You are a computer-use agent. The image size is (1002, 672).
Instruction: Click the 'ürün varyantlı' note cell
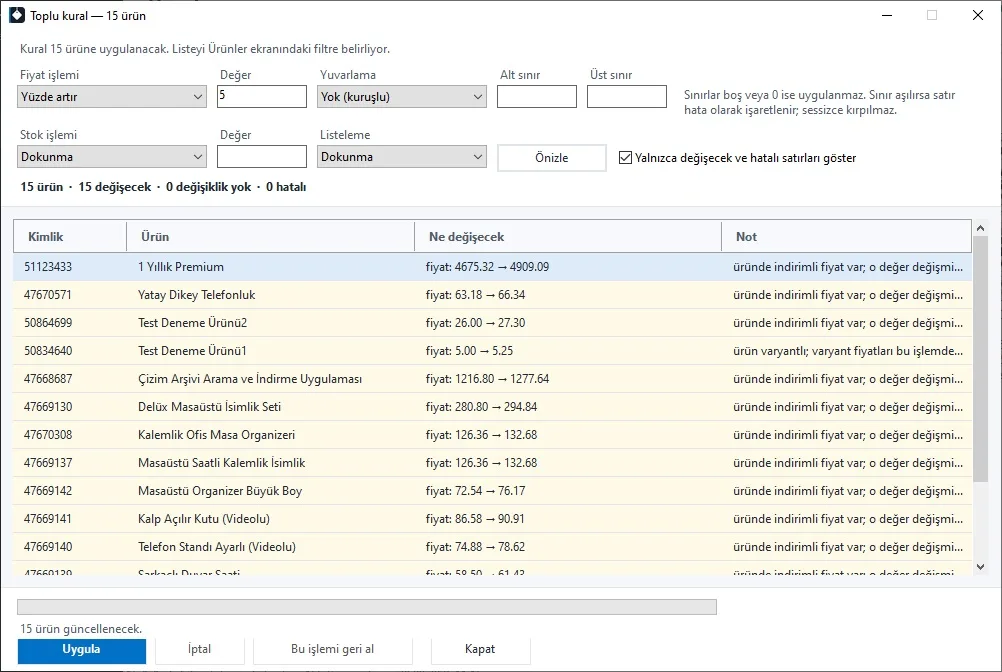click(x=848, y=351)
